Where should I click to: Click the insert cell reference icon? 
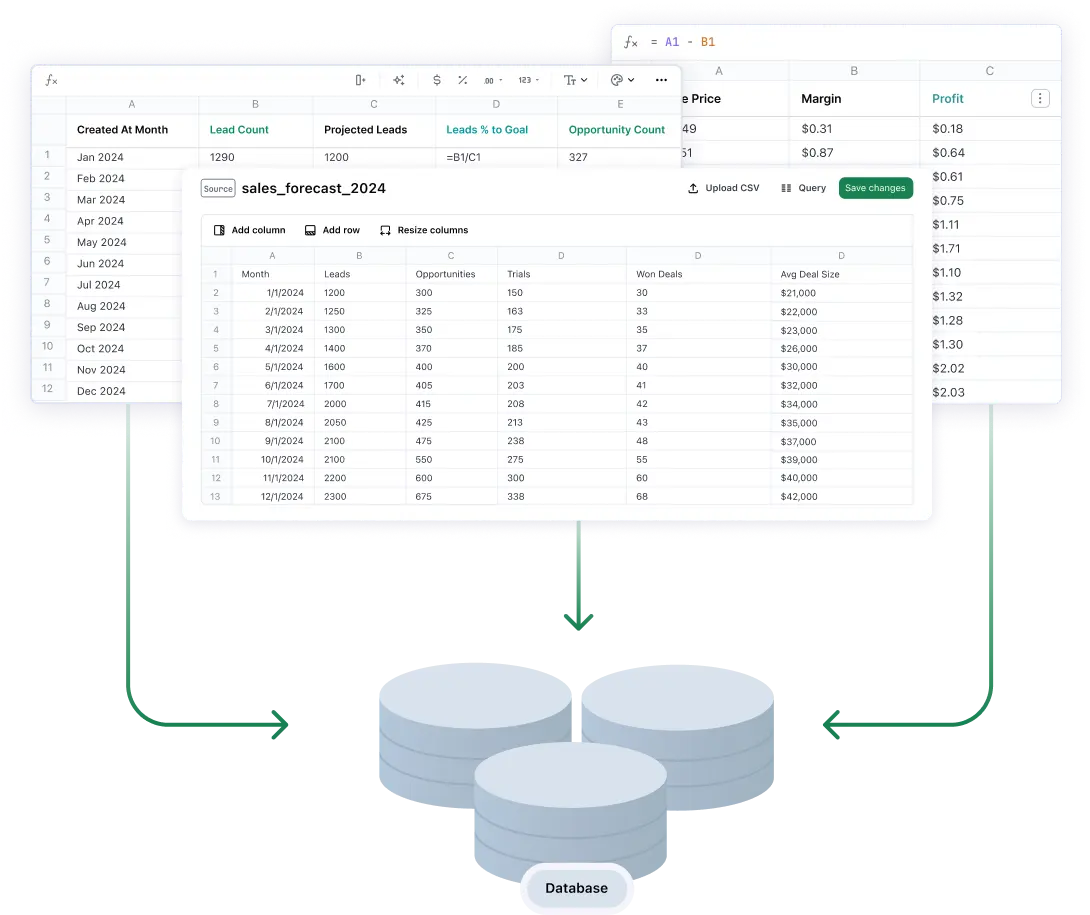[360, 80]
